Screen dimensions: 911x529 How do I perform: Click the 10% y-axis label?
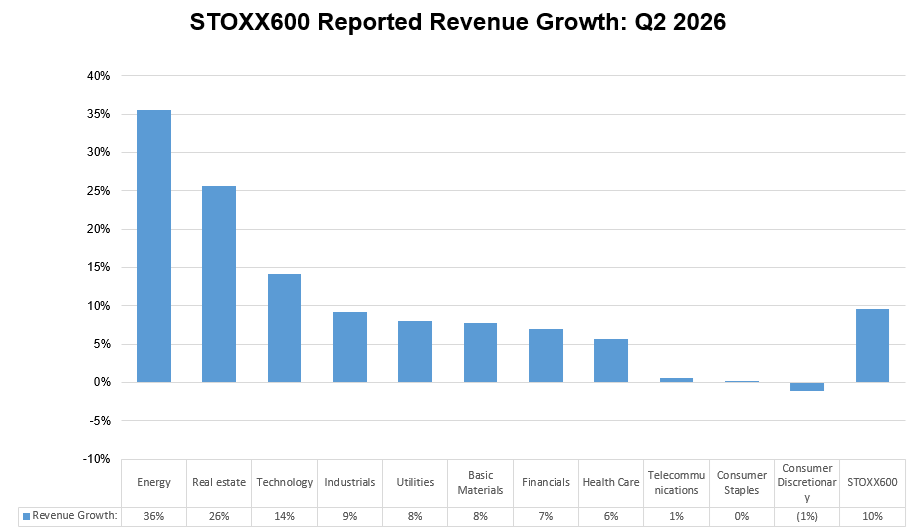pos(98,305)
